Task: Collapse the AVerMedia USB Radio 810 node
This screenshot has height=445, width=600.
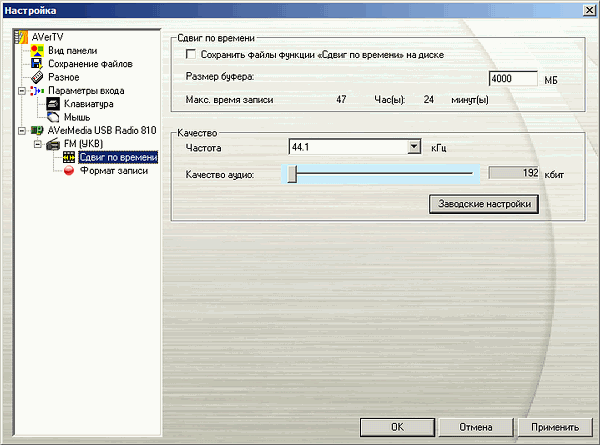Action: [x=22, y=131]
